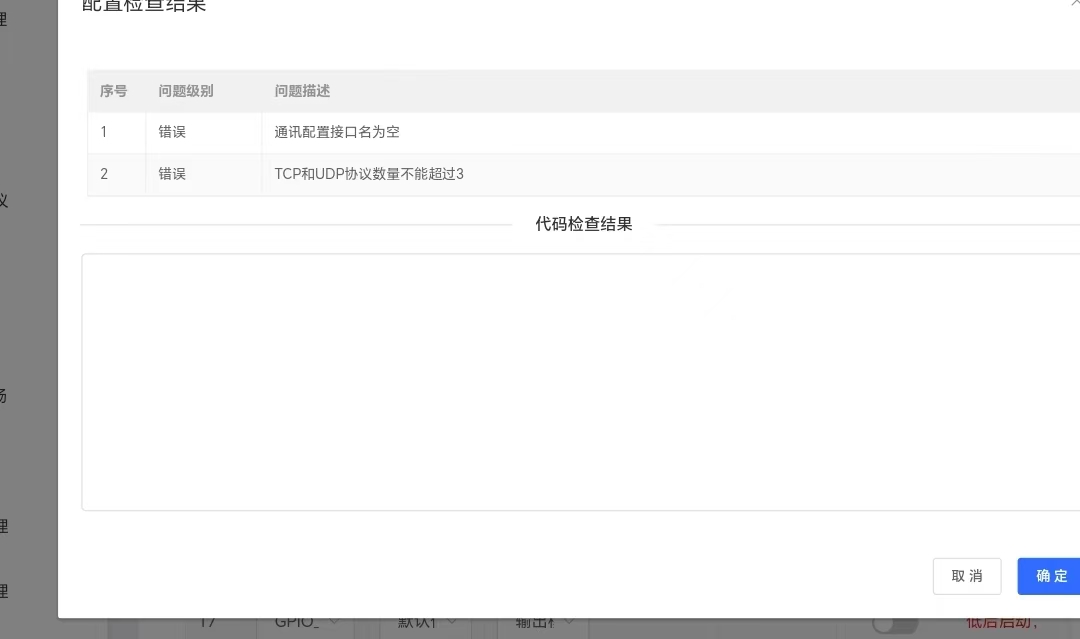Viewport: 1080px width, 639px height.
Task: Select the sidebar item ending in 义
Action: tap(7, 200)
